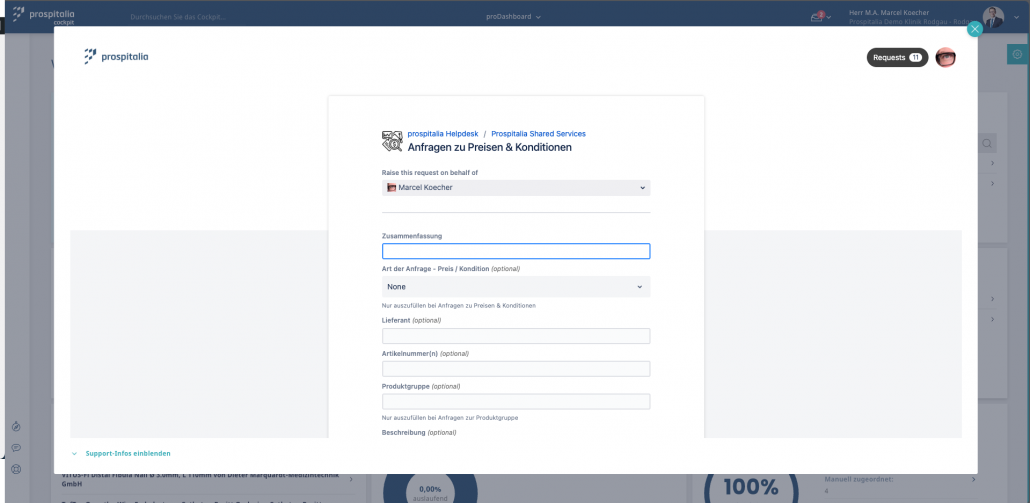Open the Requests button with count 11

[x=896, y=58]
